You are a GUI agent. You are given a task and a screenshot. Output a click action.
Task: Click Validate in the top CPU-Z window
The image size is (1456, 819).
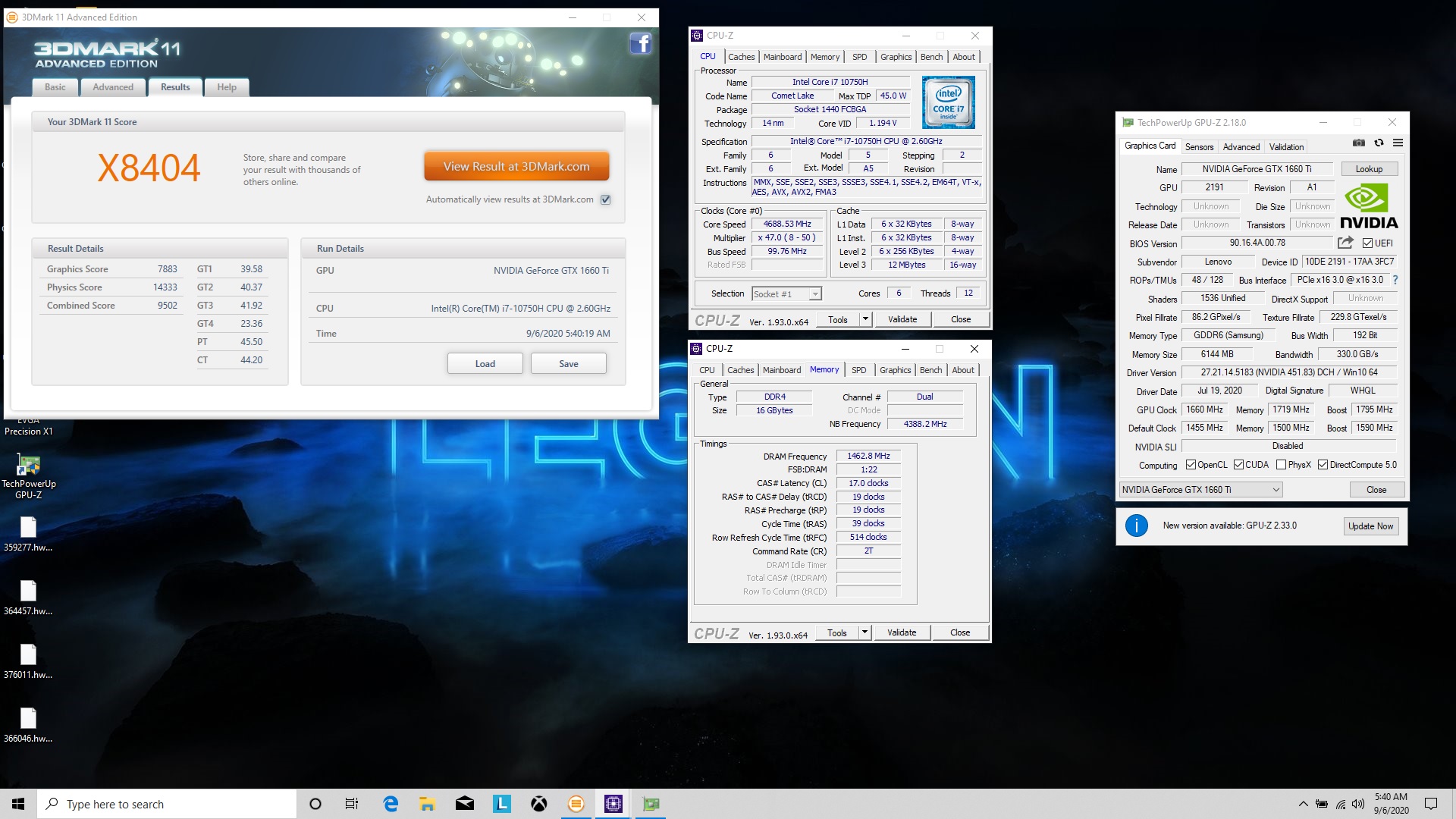[902, 319]
